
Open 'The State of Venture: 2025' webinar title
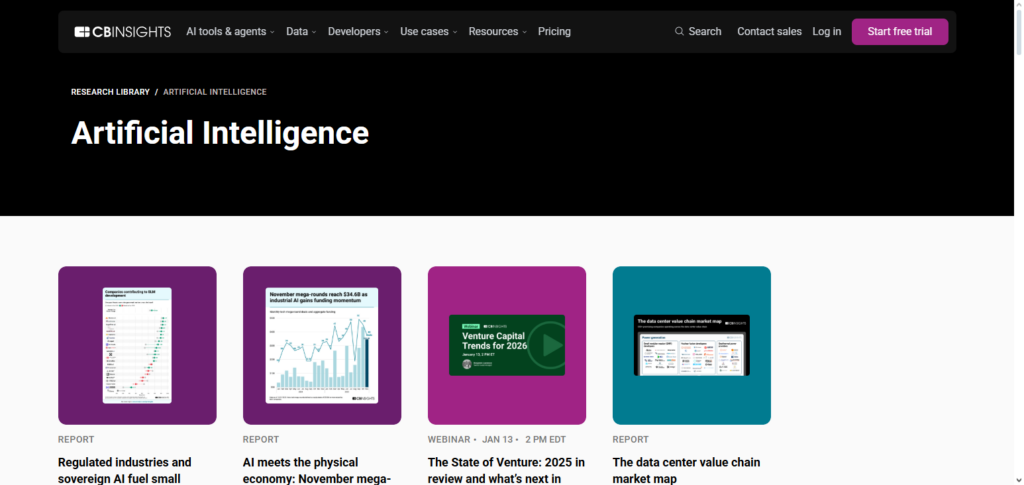(x=506, y=470)
